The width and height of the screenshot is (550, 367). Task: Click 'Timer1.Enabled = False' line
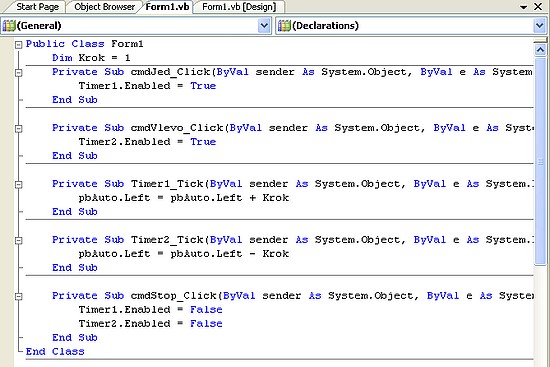[150, 310]
